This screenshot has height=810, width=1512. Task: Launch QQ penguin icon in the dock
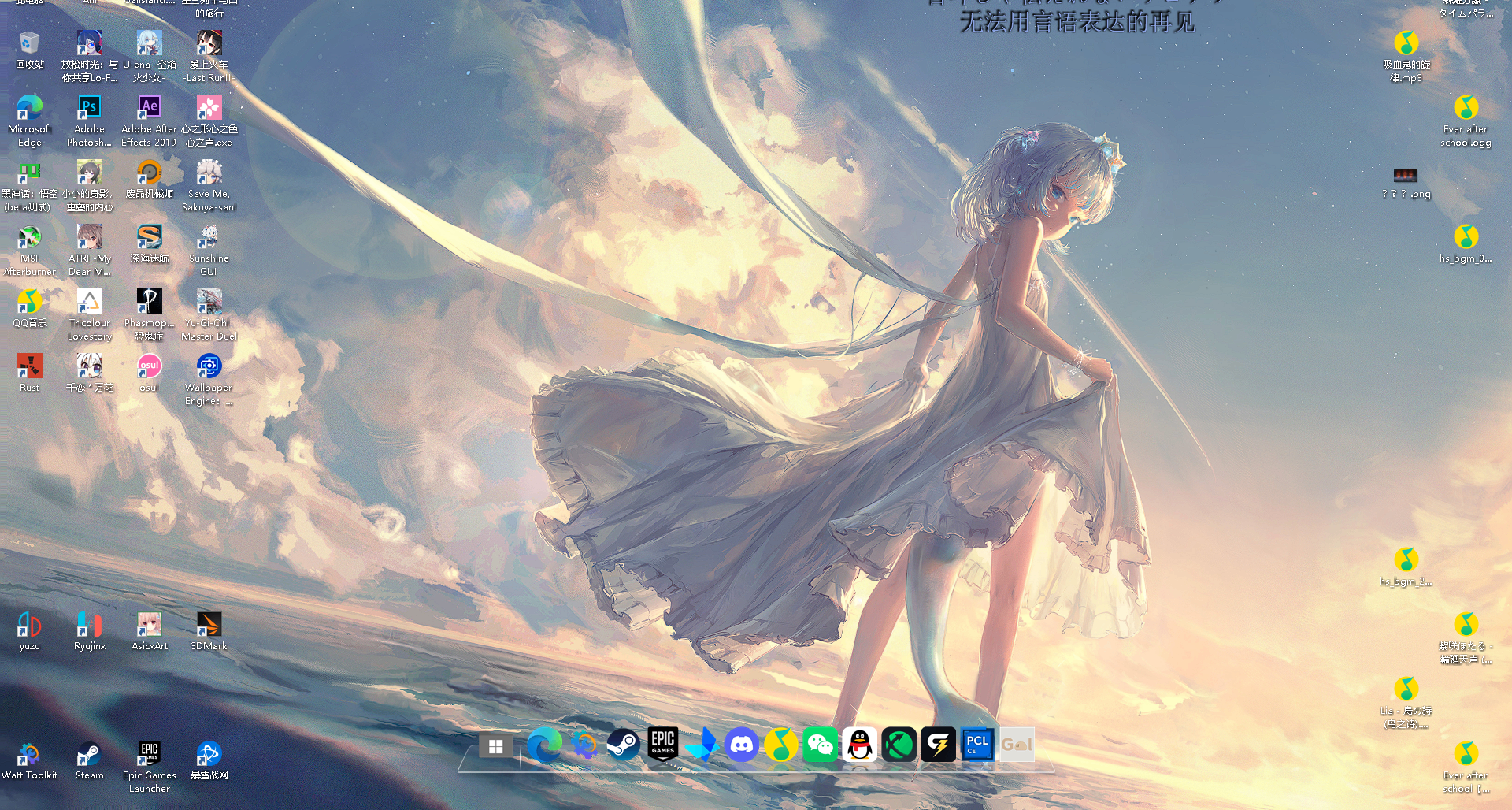click(859, 745)
